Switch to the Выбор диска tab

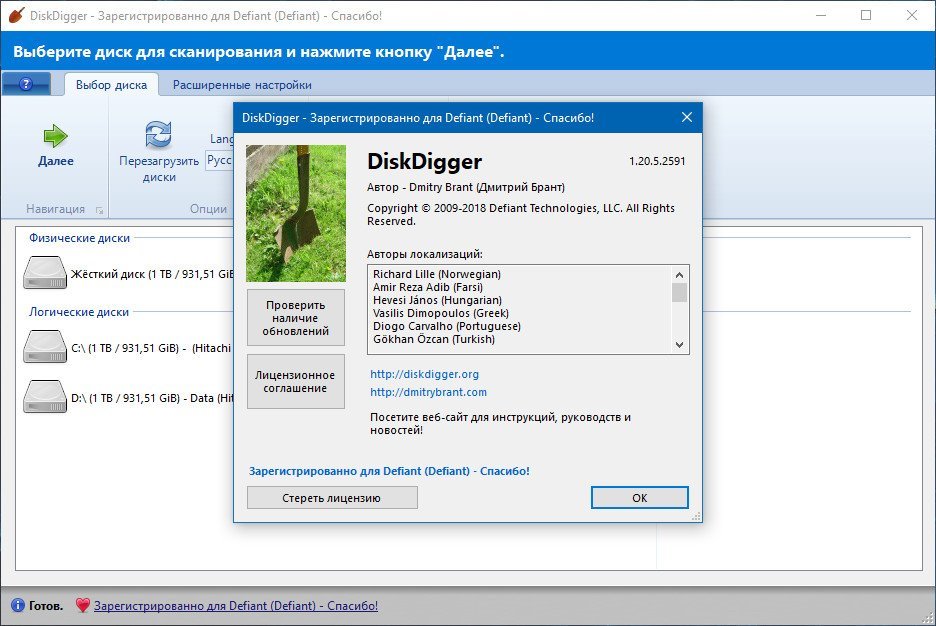[111, 85]
